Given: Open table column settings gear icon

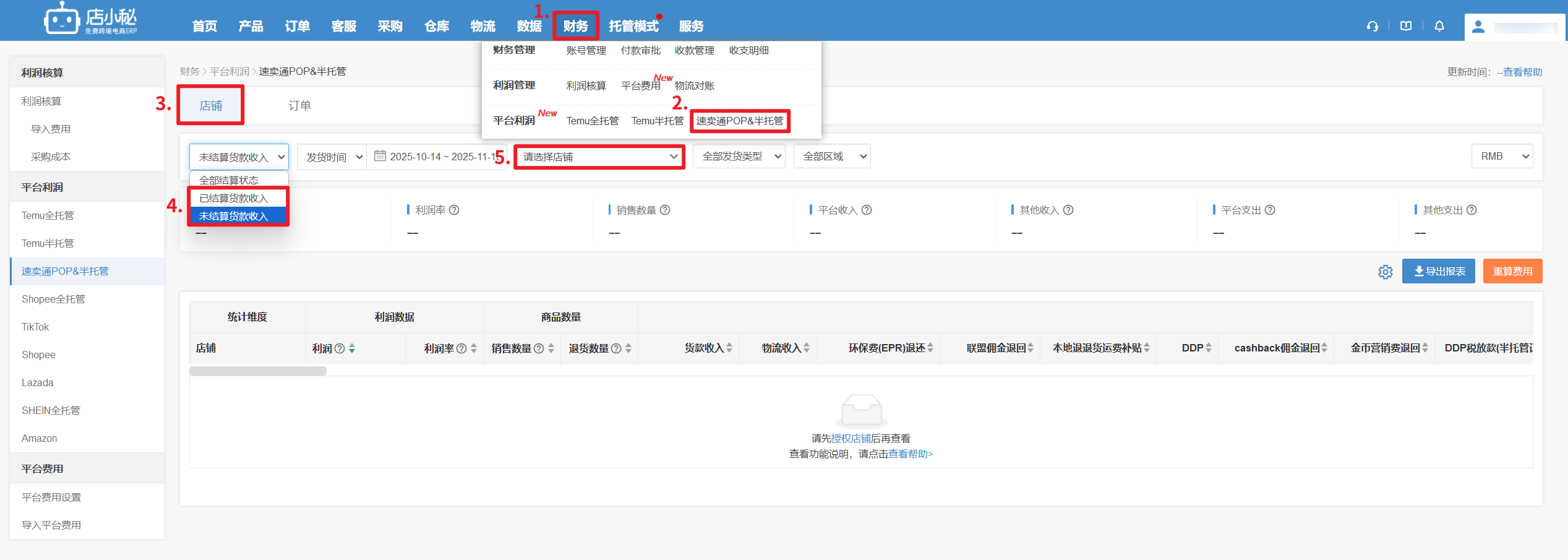Looking at the screenshot, I should (x=1386, y=272).
